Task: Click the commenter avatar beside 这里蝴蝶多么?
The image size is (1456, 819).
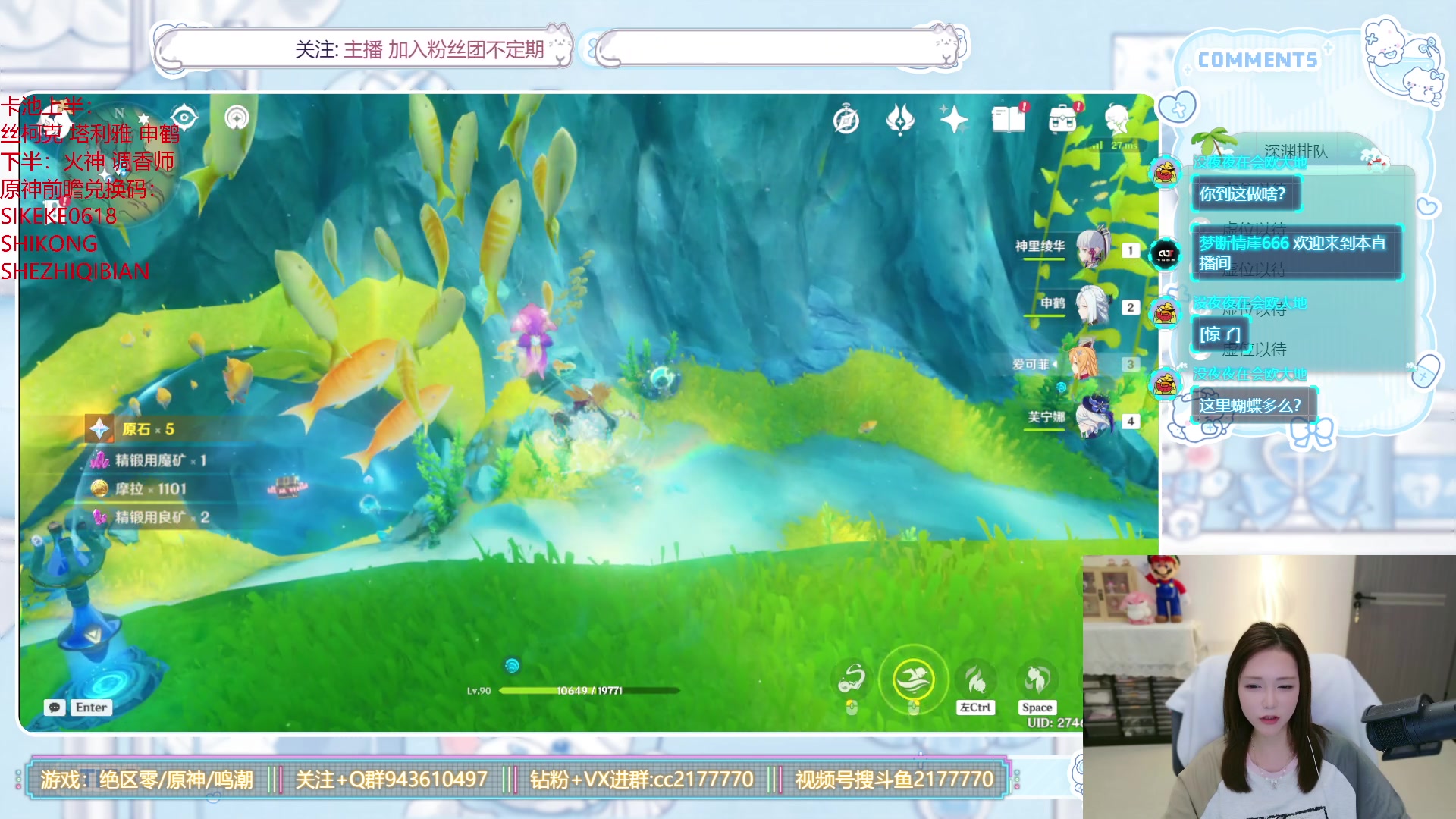Action: coord(1166,384)
